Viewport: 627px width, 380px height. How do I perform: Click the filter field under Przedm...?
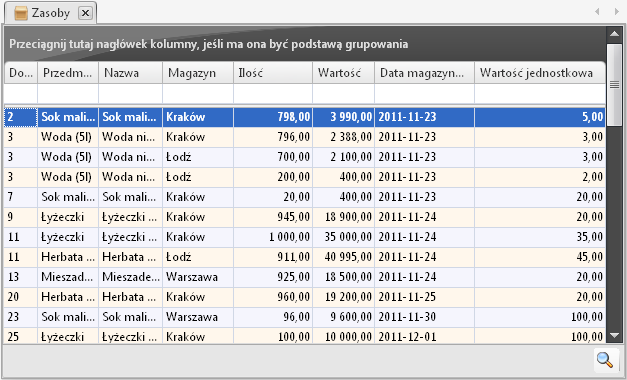point(68,94)
